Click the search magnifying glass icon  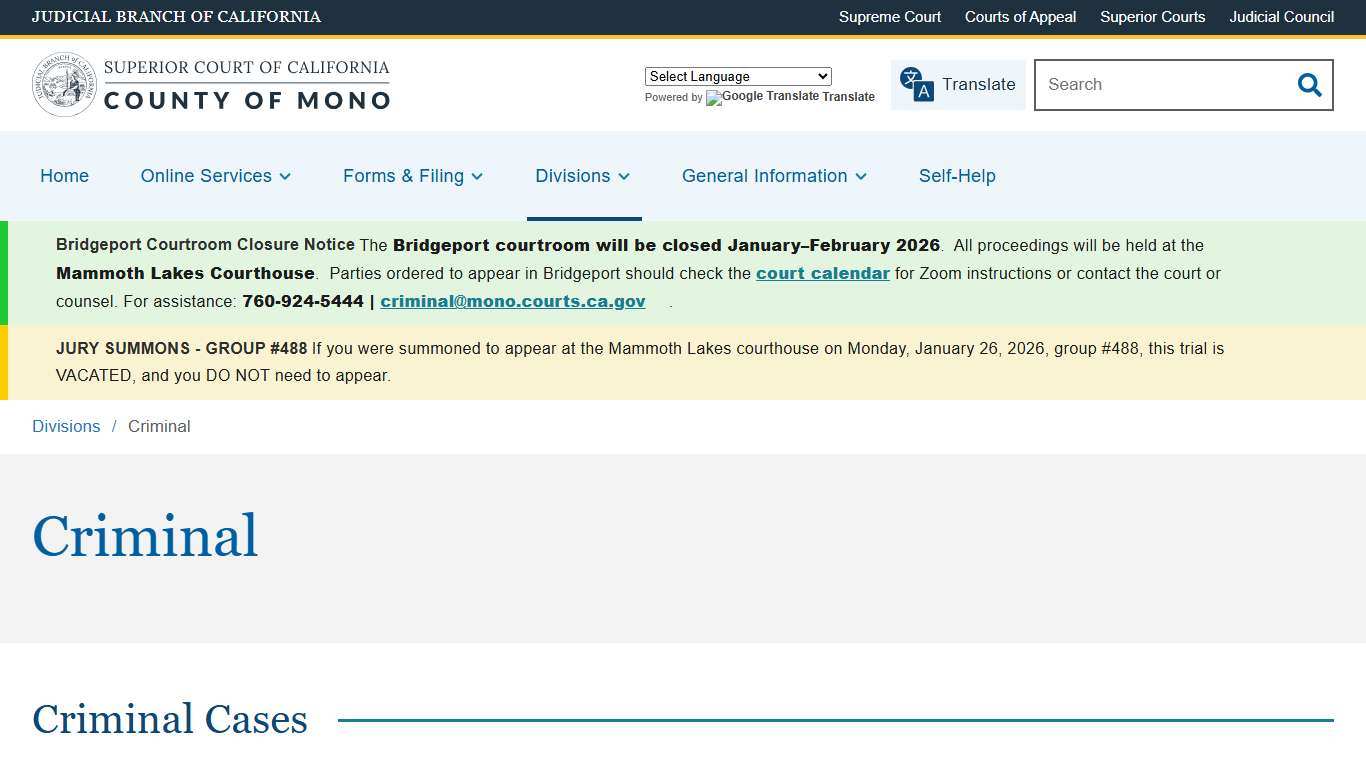click(1309, 85)
